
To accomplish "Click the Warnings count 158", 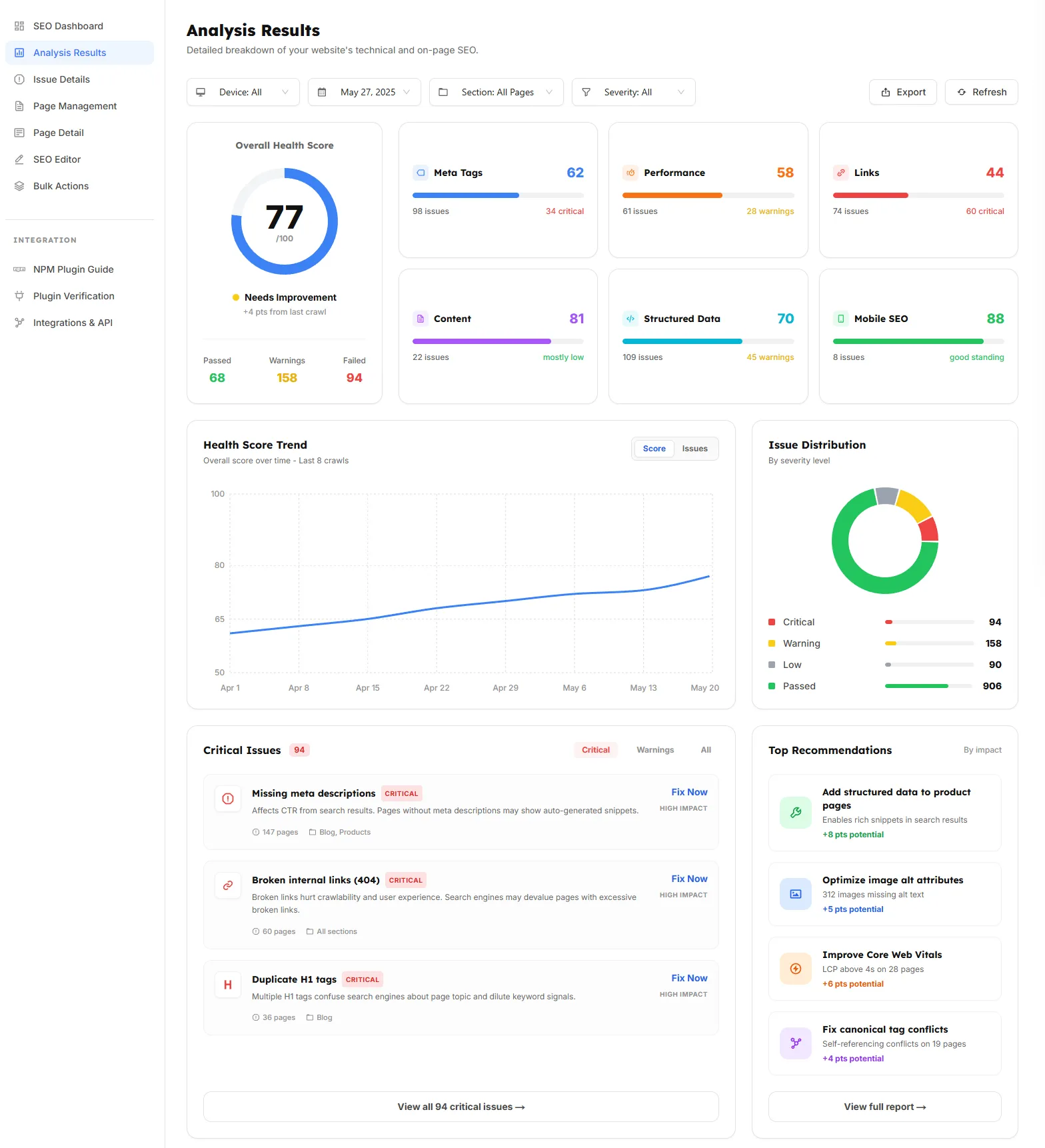I will [287, 378].
